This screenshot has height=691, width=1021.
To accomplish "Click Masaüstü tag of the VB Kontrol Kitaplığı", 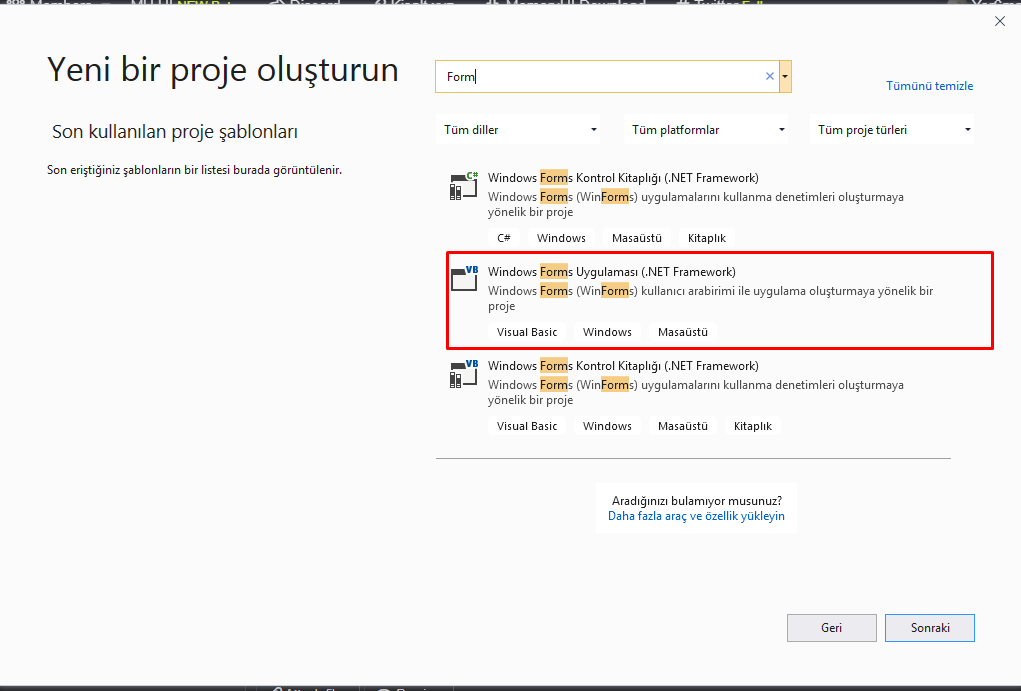I will (682, 426).
